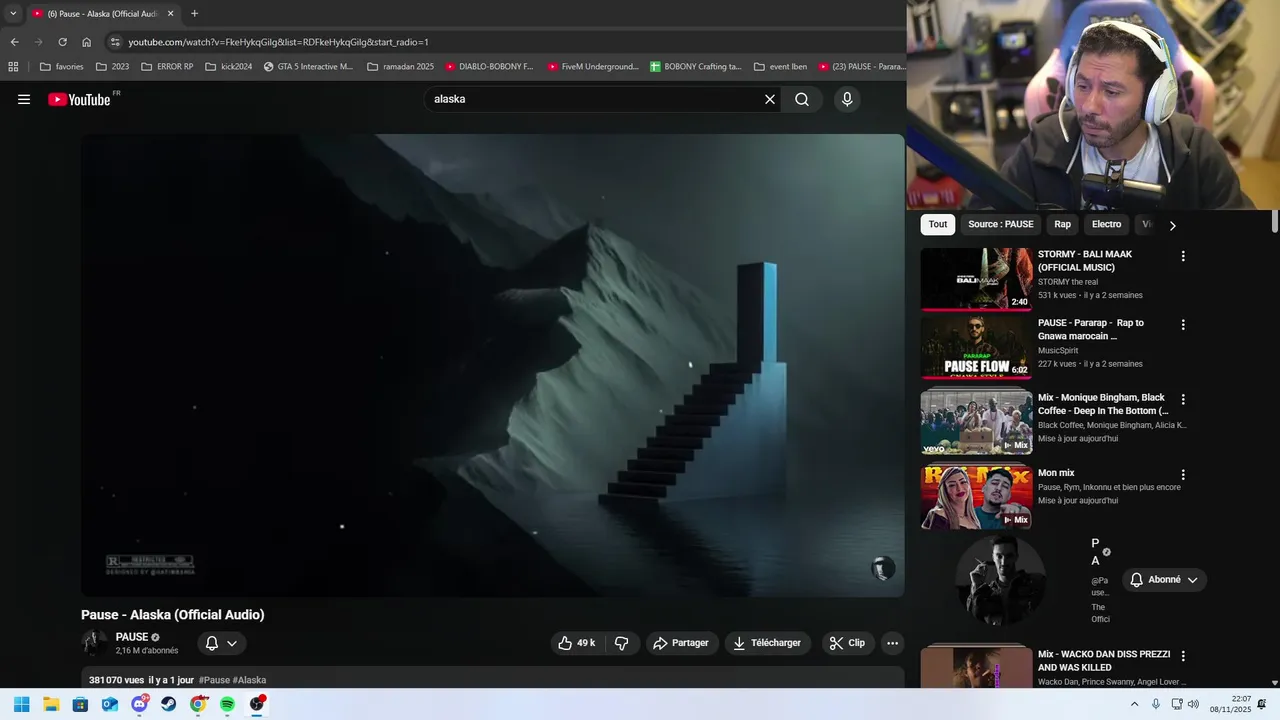The width and height of the screenshot is (1280, 720).
Task: Open the Mon mix playlist title
Action: click(x=1056, y=473)
